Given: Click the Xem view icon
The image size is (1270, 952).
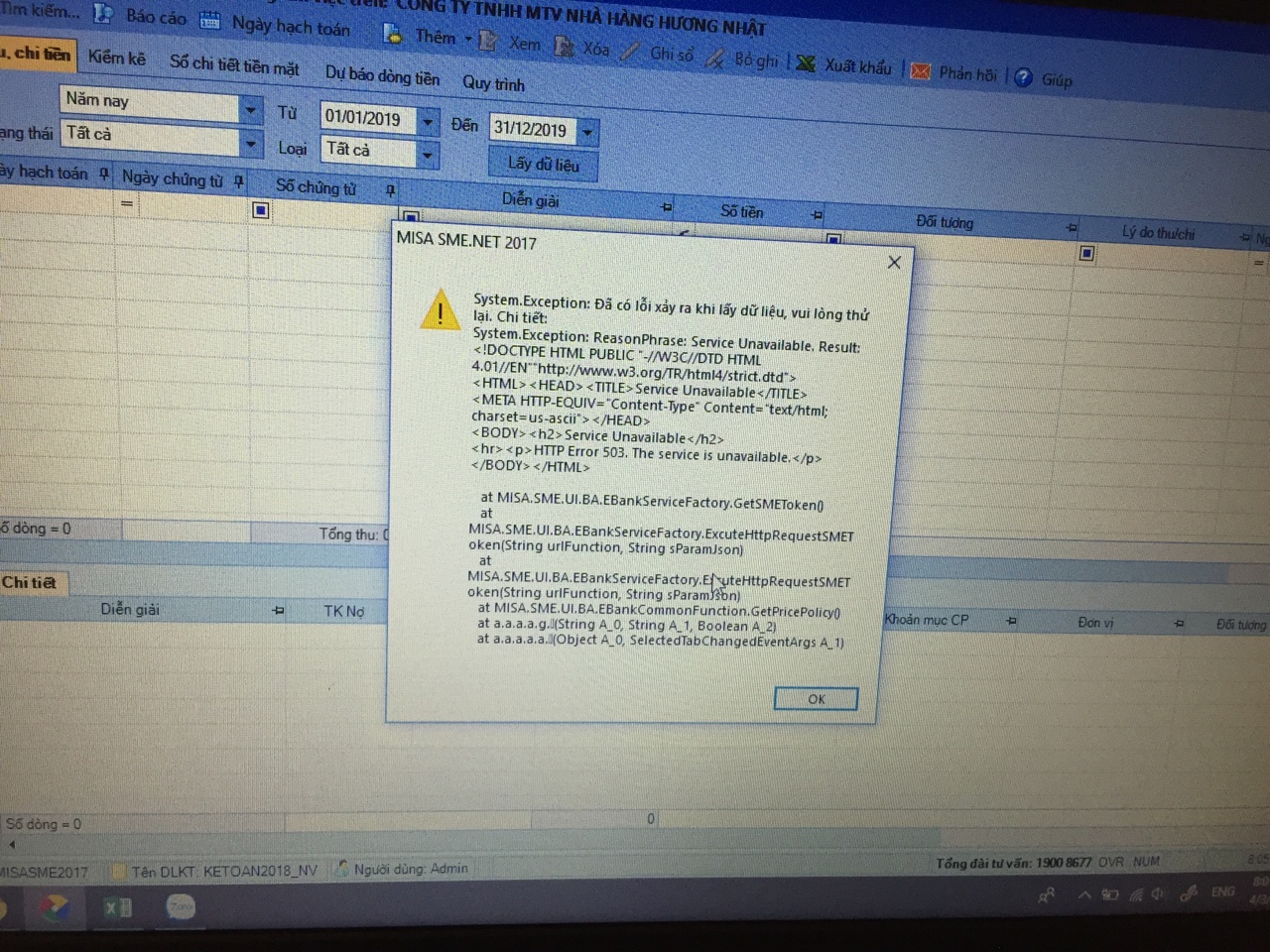Looking at the screenshot, I should tap(488, 41).
